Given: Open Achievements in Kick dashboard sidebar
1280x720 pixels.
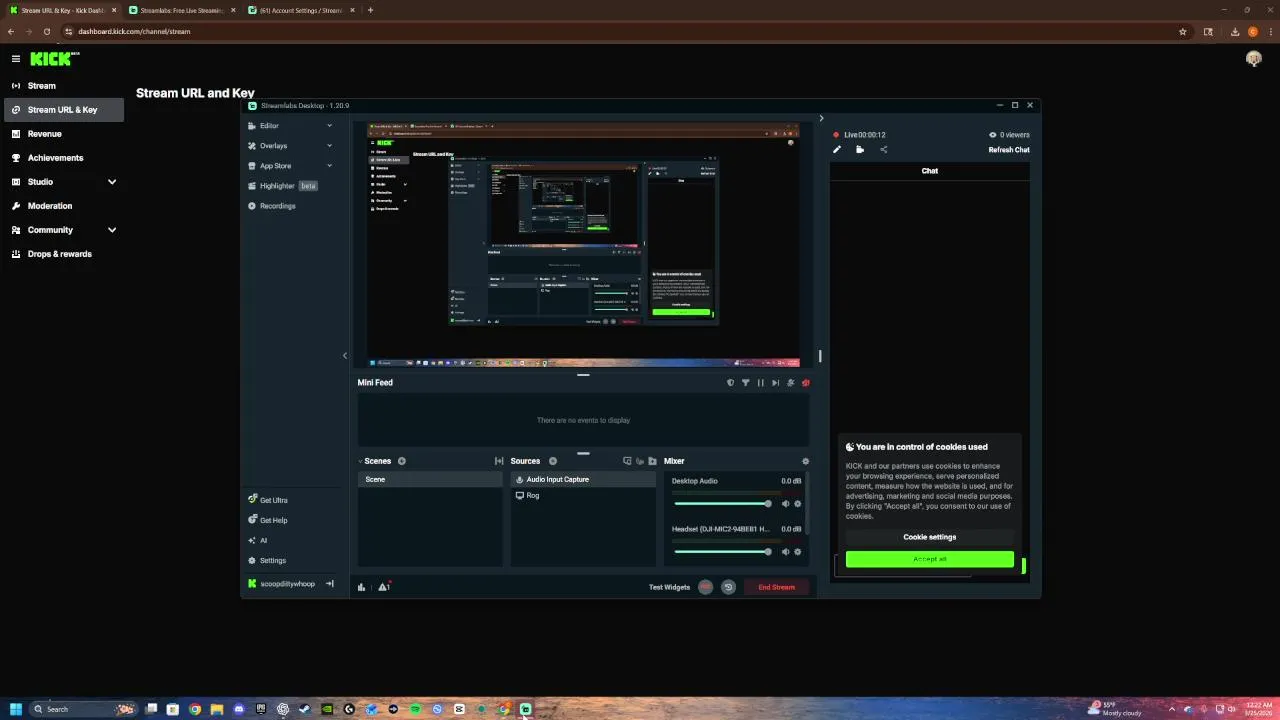Looking at the screenshot, I should (x=63, y=158).
